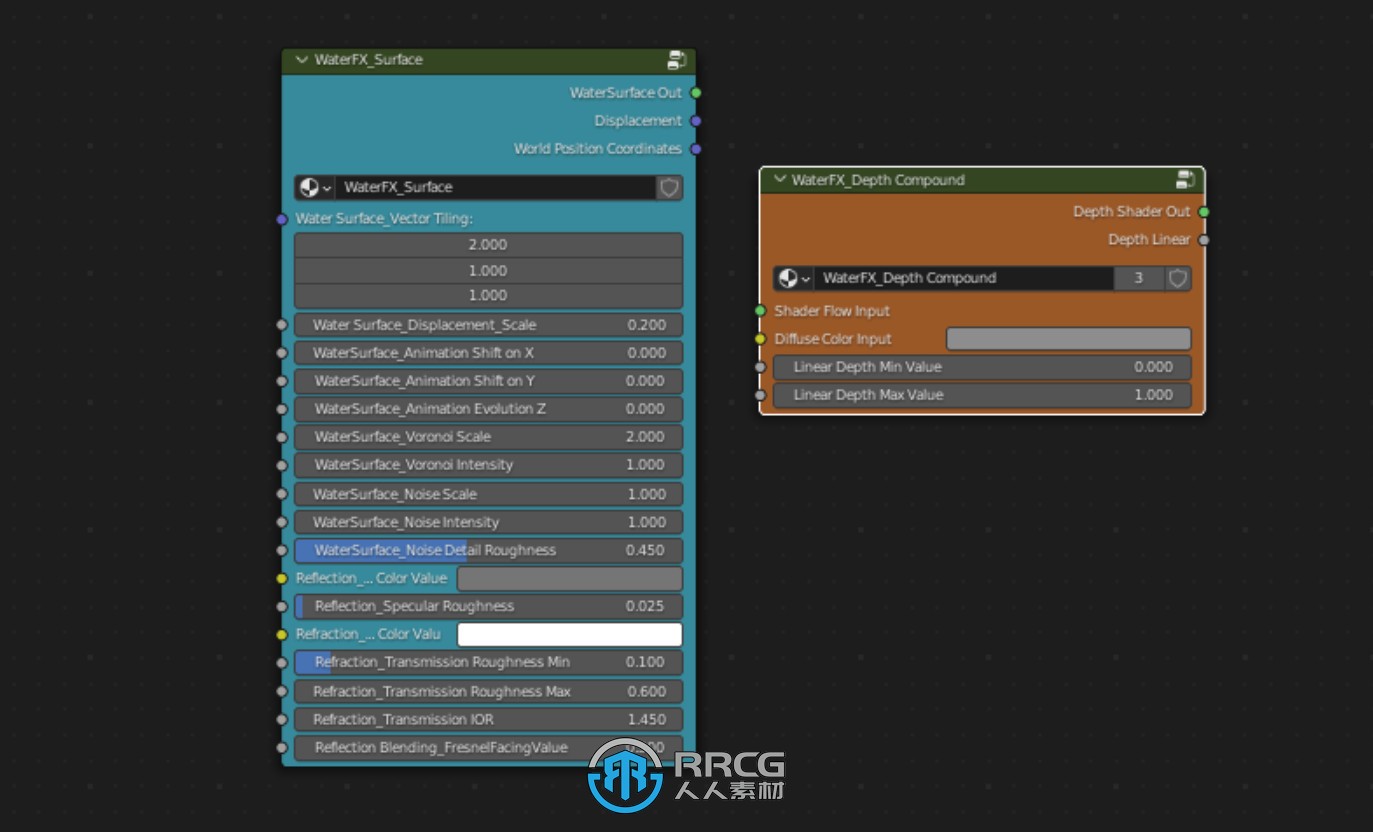Screen dimensions: 1373x832
Task: Click the WaterSurface_Noise Intensity field
Action: pos(488,522)
